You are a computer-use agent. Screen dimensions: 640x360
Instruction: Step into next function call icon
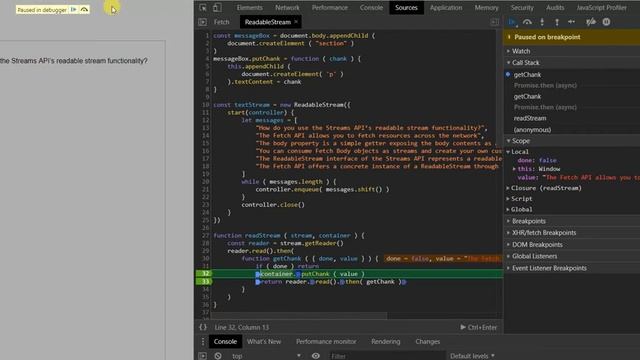(542, 22)
